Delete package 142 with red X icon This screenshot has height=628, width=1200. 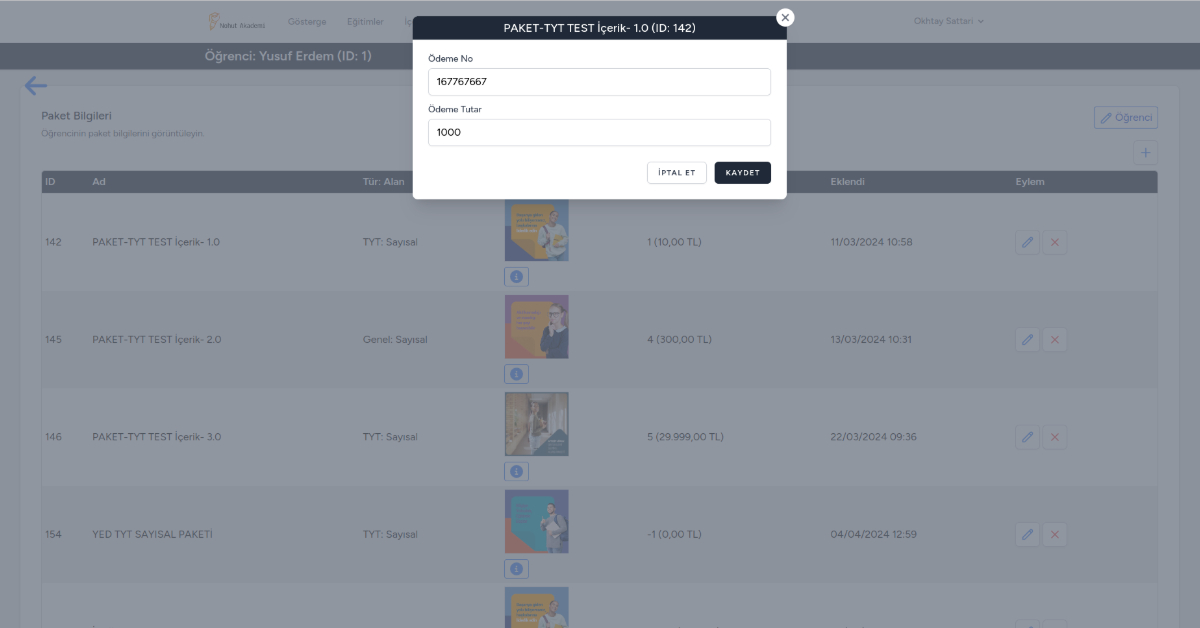[1055, 242]
